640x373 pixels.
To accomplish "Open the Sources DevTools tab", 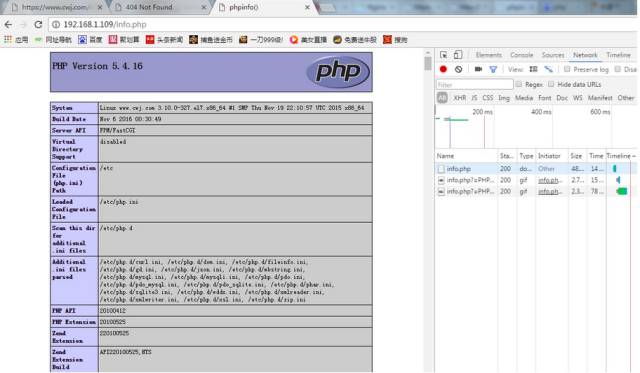I will pyautogui.click(x=553, y=55).
